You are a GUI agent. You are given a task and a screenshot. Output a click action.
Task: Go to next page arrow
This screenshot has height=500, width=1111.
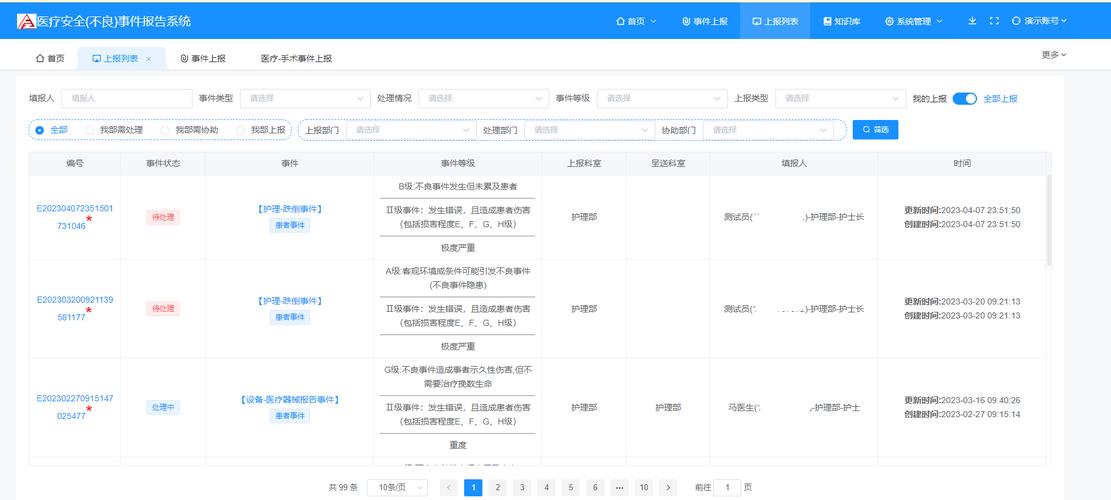(667, 487)
